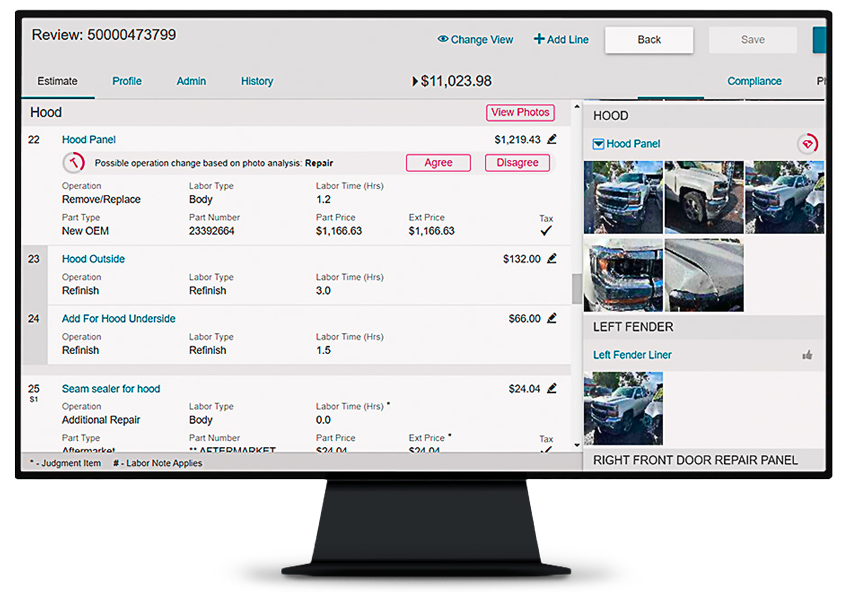Image resolution: width=850 pixels, height=592 pixels.
Task: Toggle the Tax checkmark for Hood Panel
Action: pyautogui.click(x=546, y=230)
